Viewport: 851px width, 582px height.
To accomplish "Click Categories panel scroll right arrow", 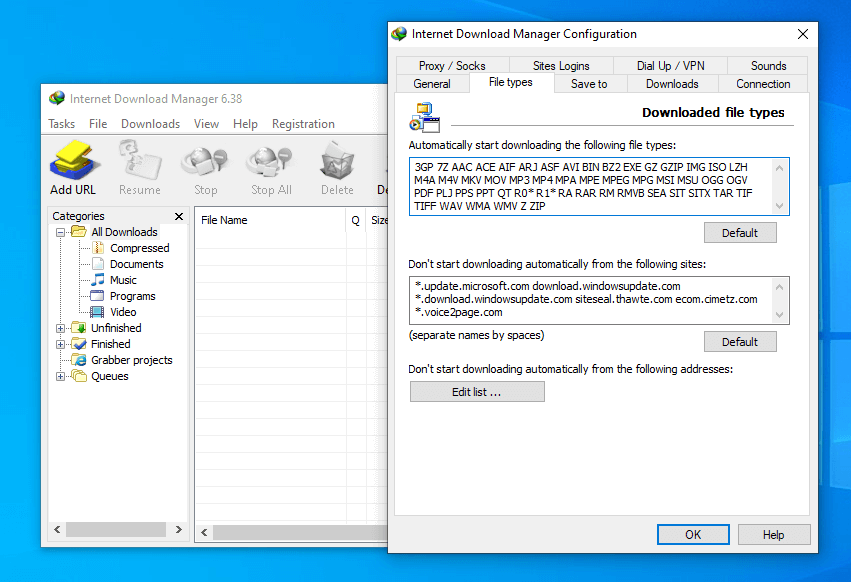I will tap(179, 529).
